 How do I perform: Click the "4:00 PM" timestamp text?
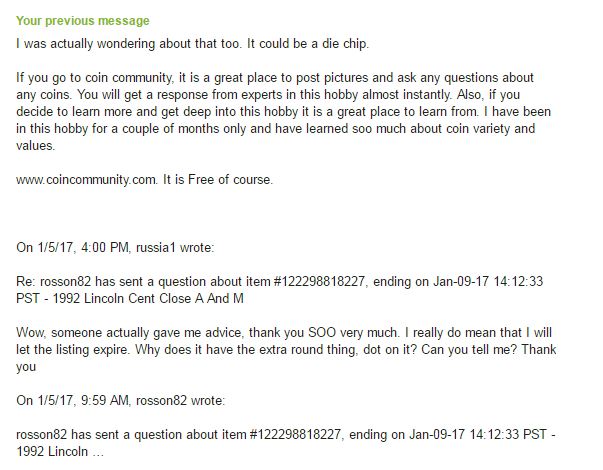[105, 247]
